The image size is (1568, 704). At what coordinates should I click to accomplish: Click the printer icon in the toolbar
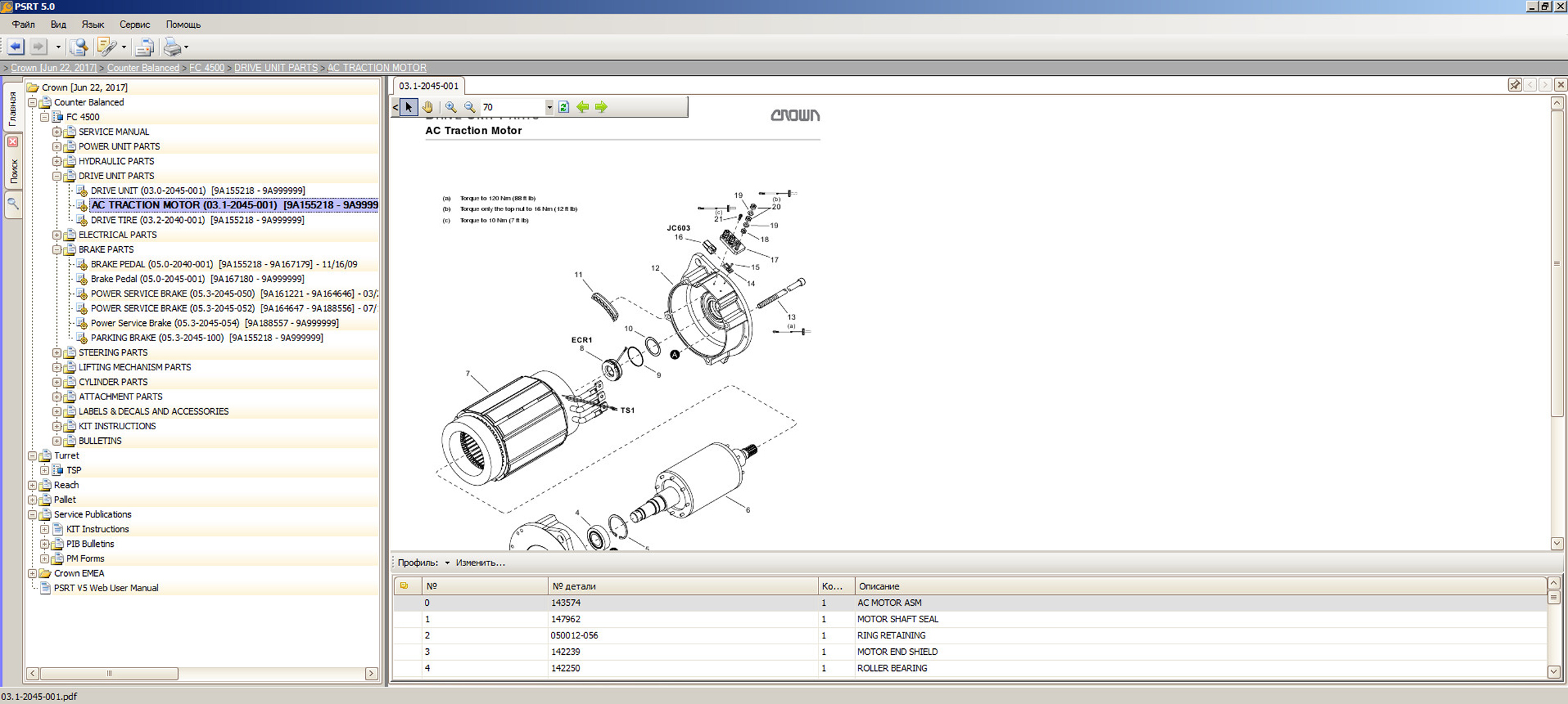click(172, 46)
